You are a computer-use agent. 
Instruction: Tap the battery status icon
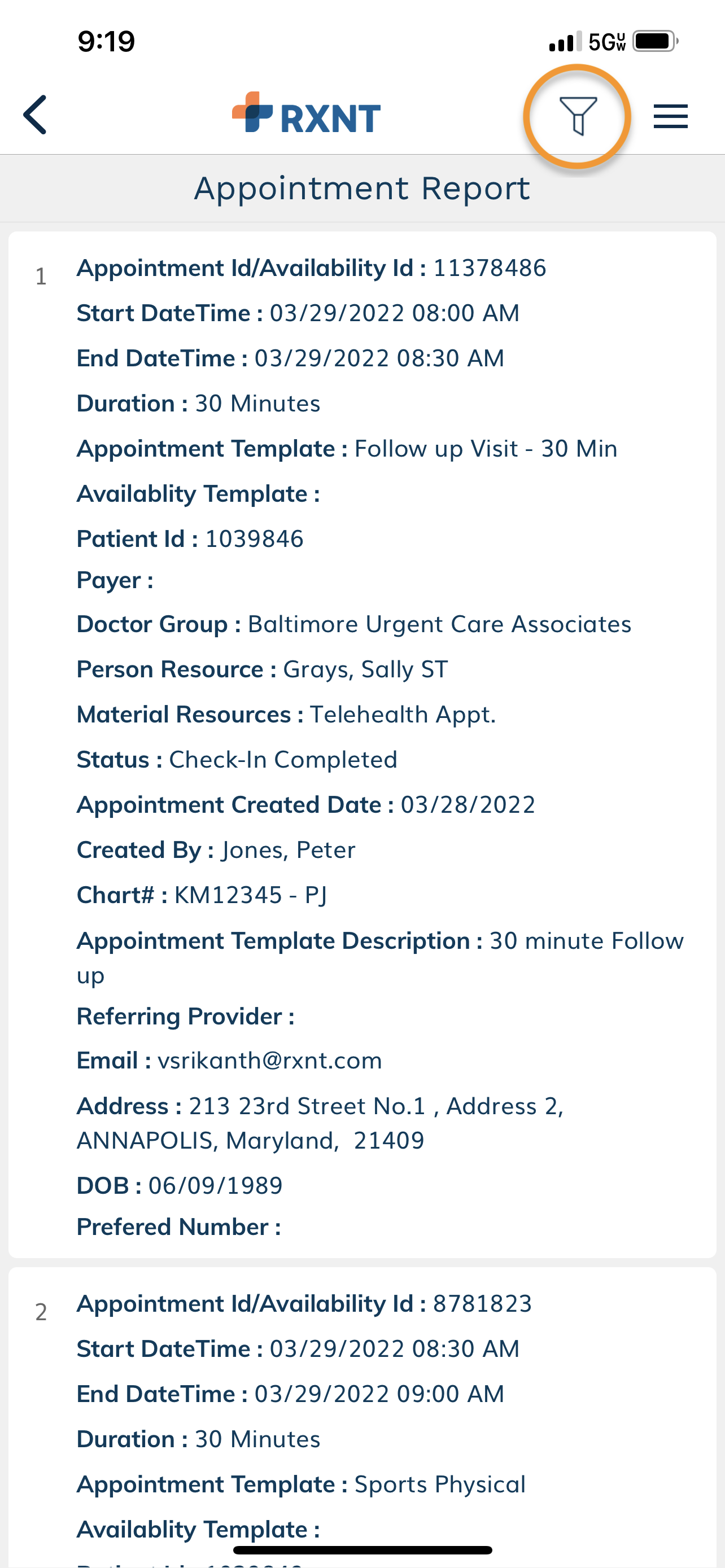[x=655, y=41]
